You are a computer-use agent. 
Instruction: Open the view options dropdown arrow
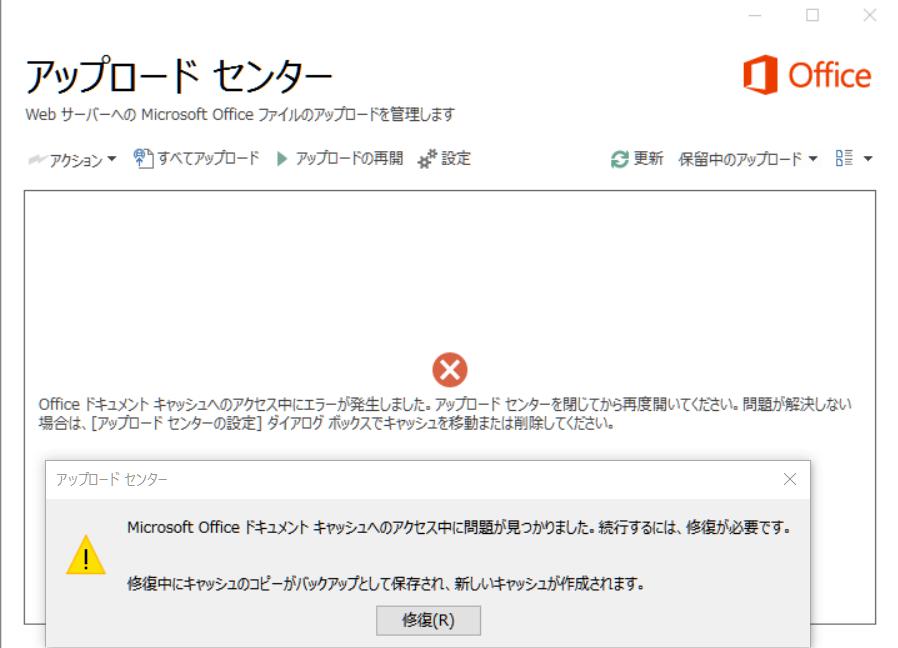coord(868,159)
